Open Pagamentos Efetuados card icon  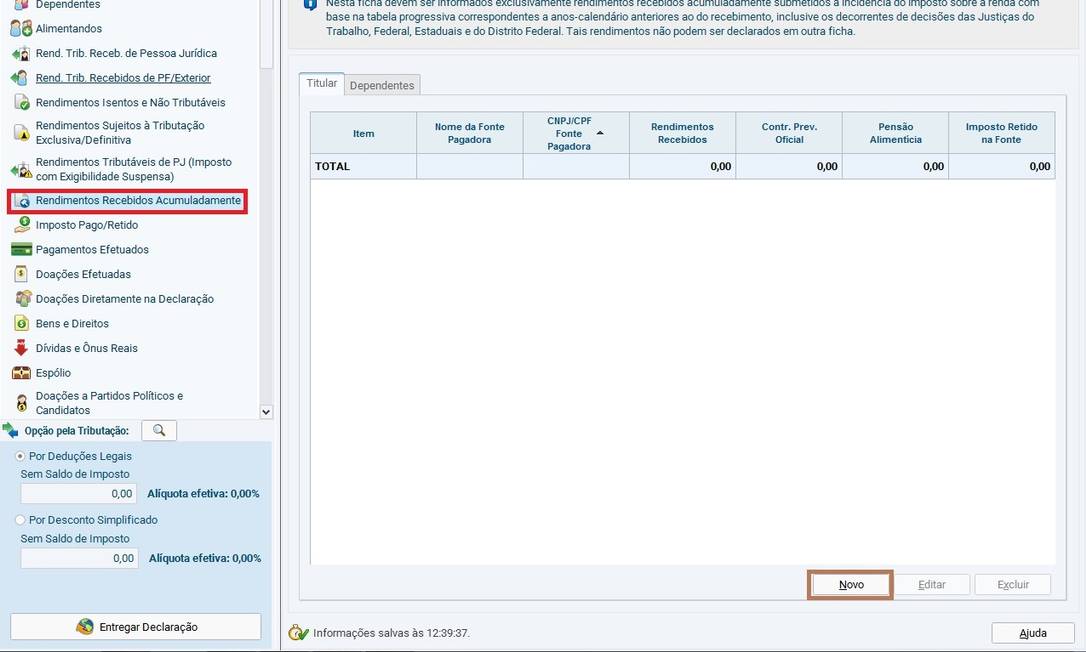21,250
